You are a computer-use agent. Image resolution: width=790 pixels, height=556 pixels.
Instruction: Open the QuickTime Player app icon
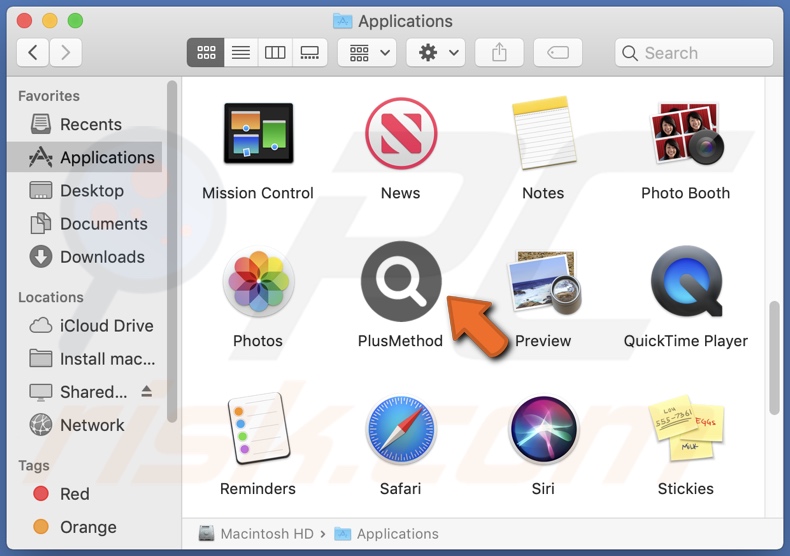pos(686,281)
